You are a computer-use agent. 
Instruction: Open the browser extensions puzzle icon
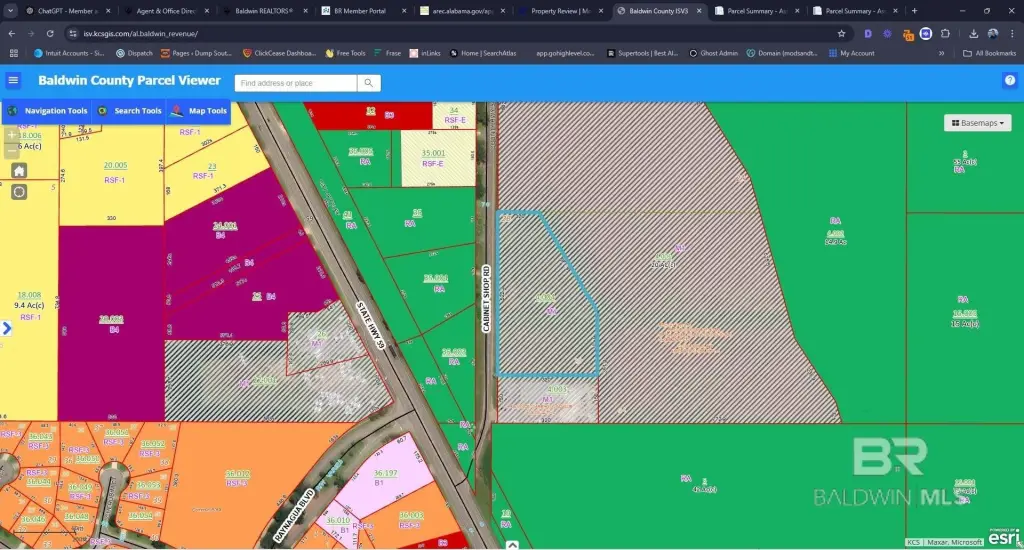coord(945,33)
